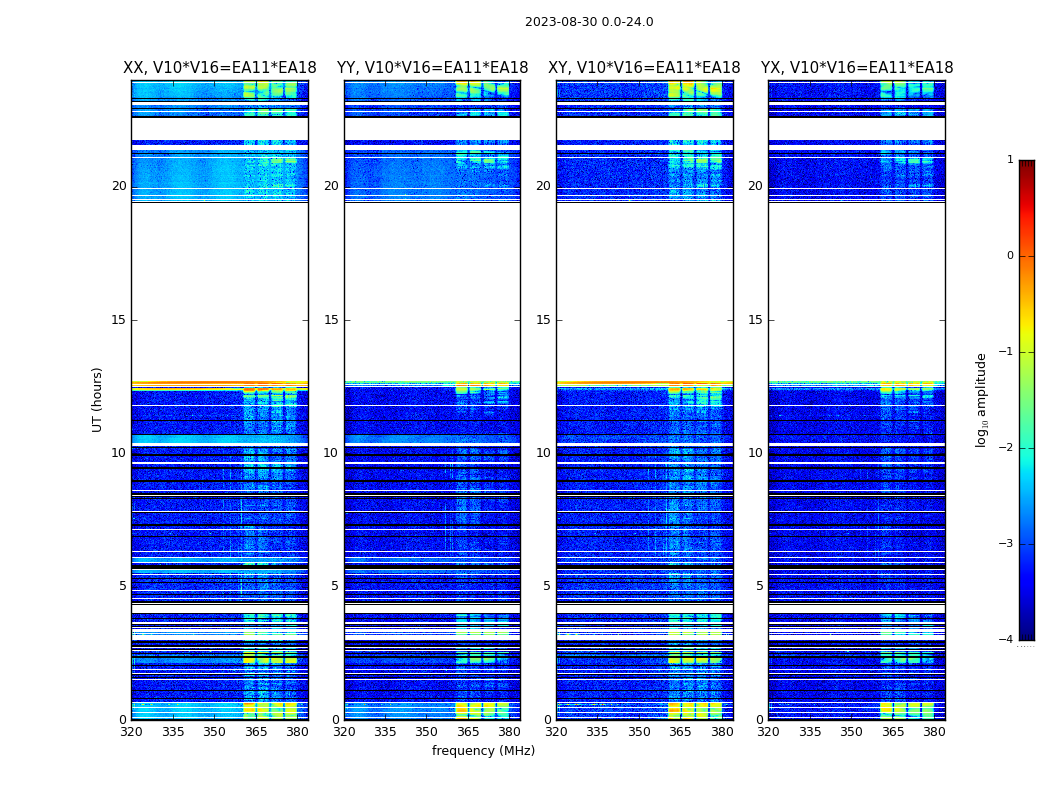This screenshot has width=1050, height=800.
Task: Open the YY polarization waterfall plot
Action: 432,400
